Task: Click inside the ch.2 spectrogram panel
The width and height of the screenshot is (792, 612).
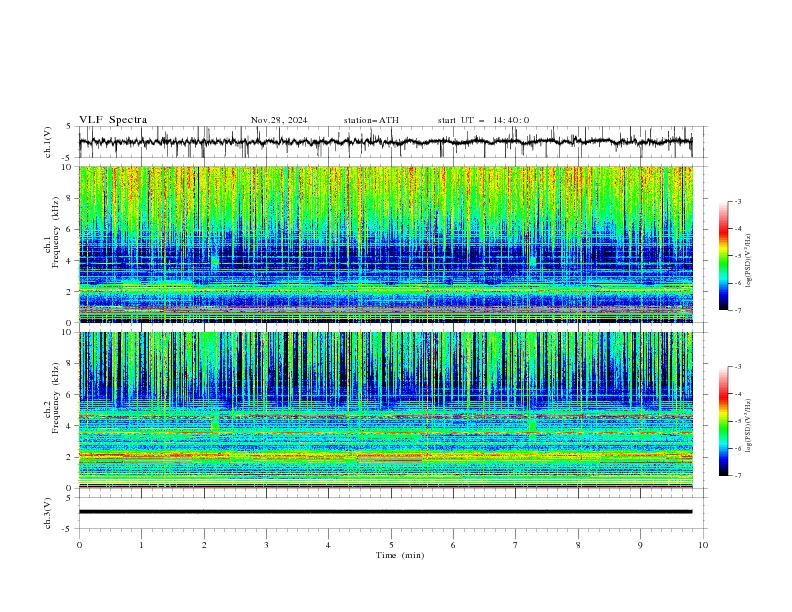Action: click(x=386, y=410)
